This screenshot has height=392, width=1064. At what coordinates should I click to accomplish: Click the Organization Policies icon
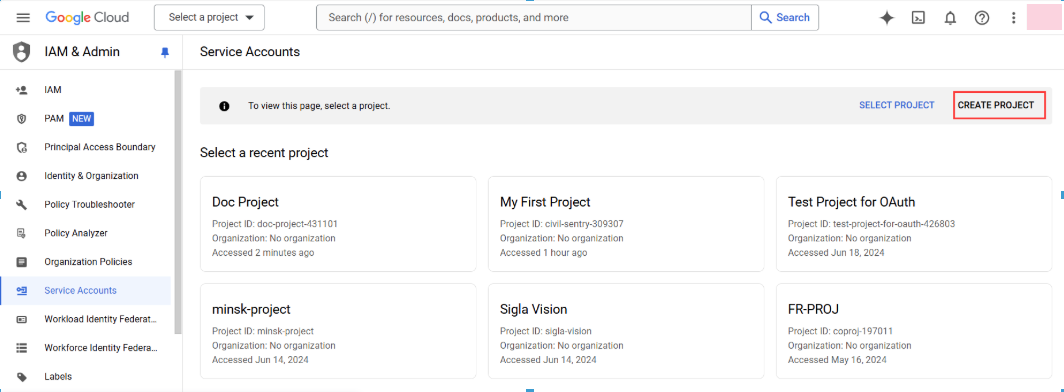pos(21,262)
